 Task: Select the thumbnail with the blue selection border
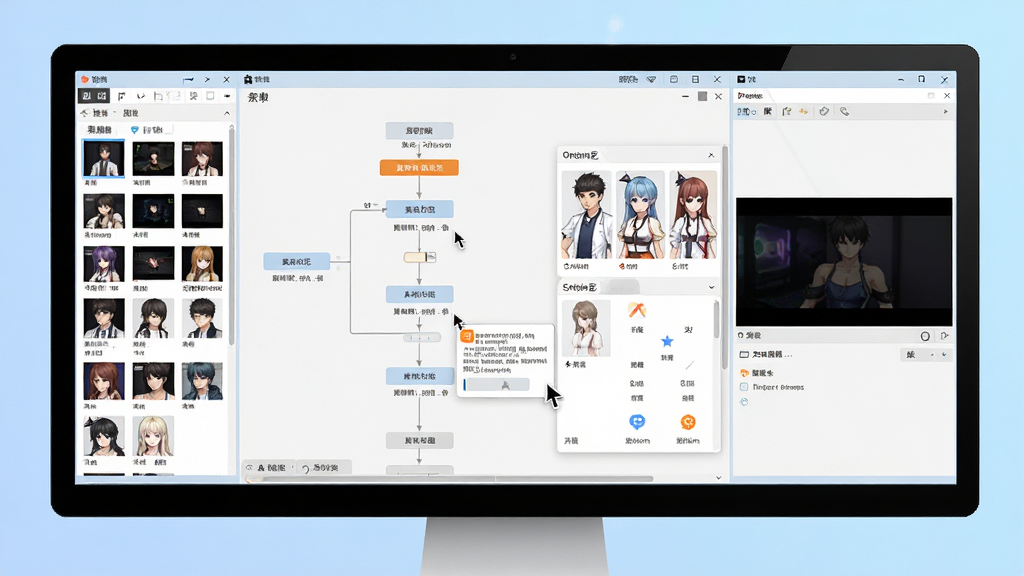[x=104, y=159]
